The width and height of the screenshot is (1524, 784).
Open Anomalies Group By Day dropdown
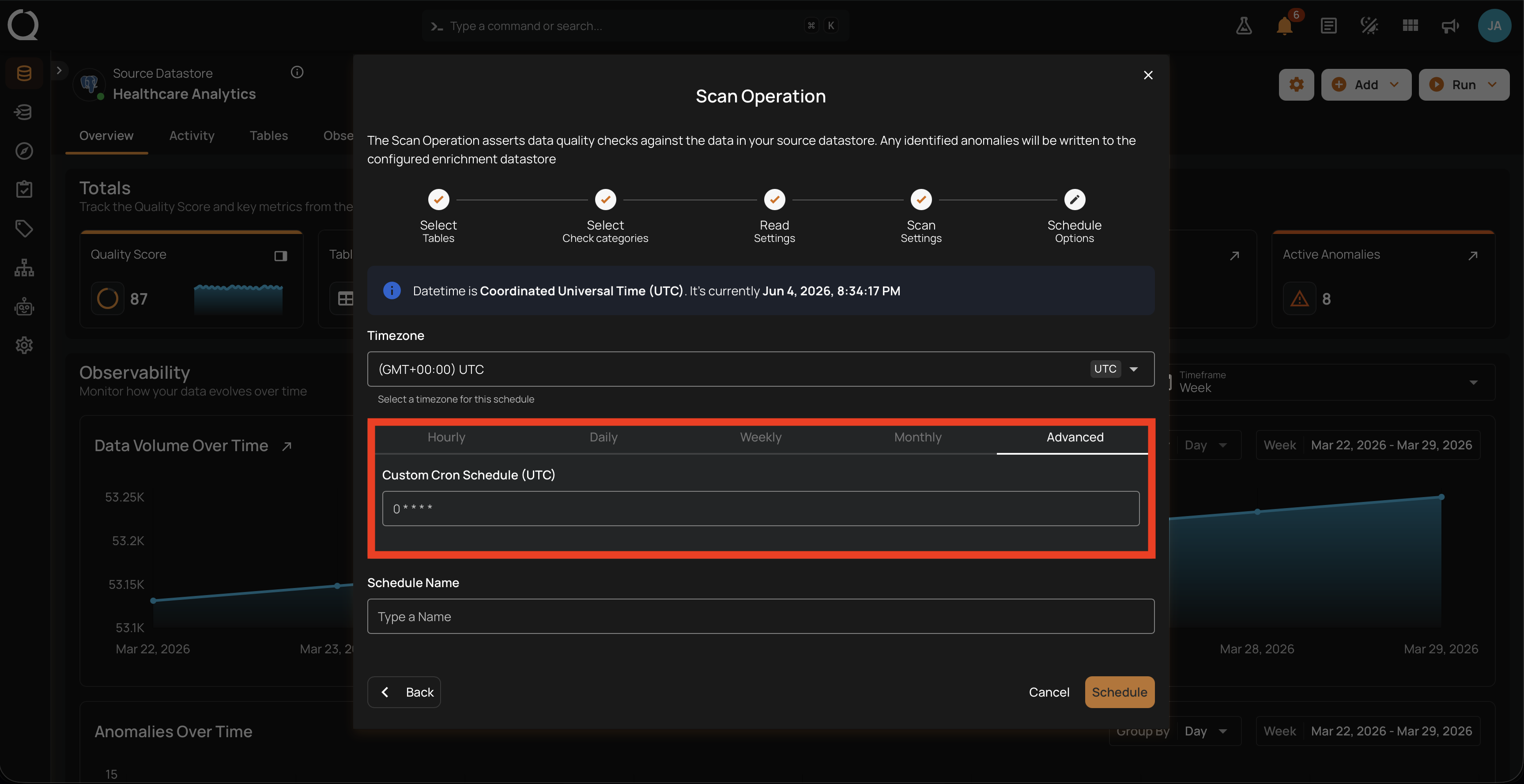click(1205, 731)
